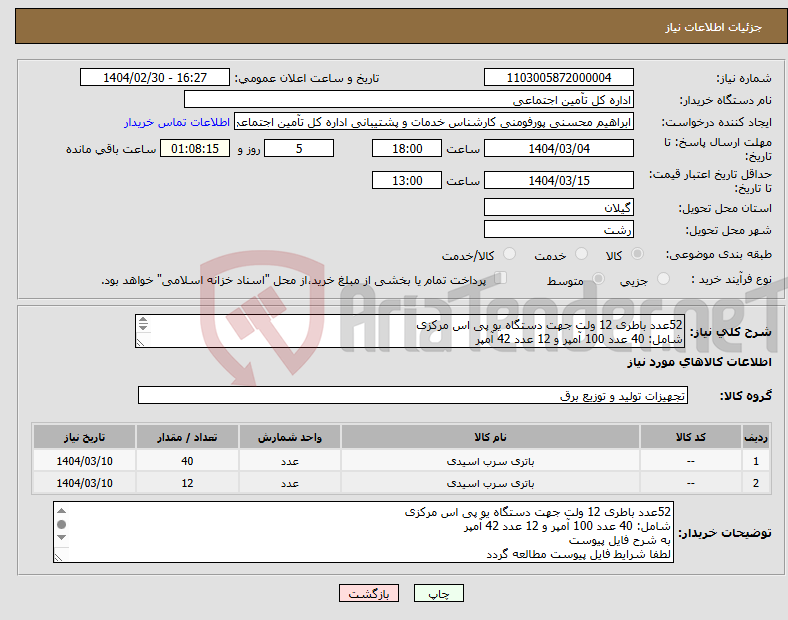Select the جزیی purchase type radio
The height and width of the screenshot is (620, 788).
click(663, 279)
